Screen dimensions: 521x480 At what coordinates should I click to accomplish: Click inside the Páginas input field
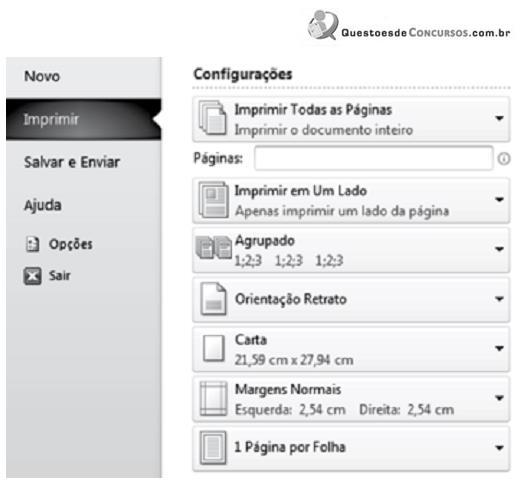click(x=373, y=158)
